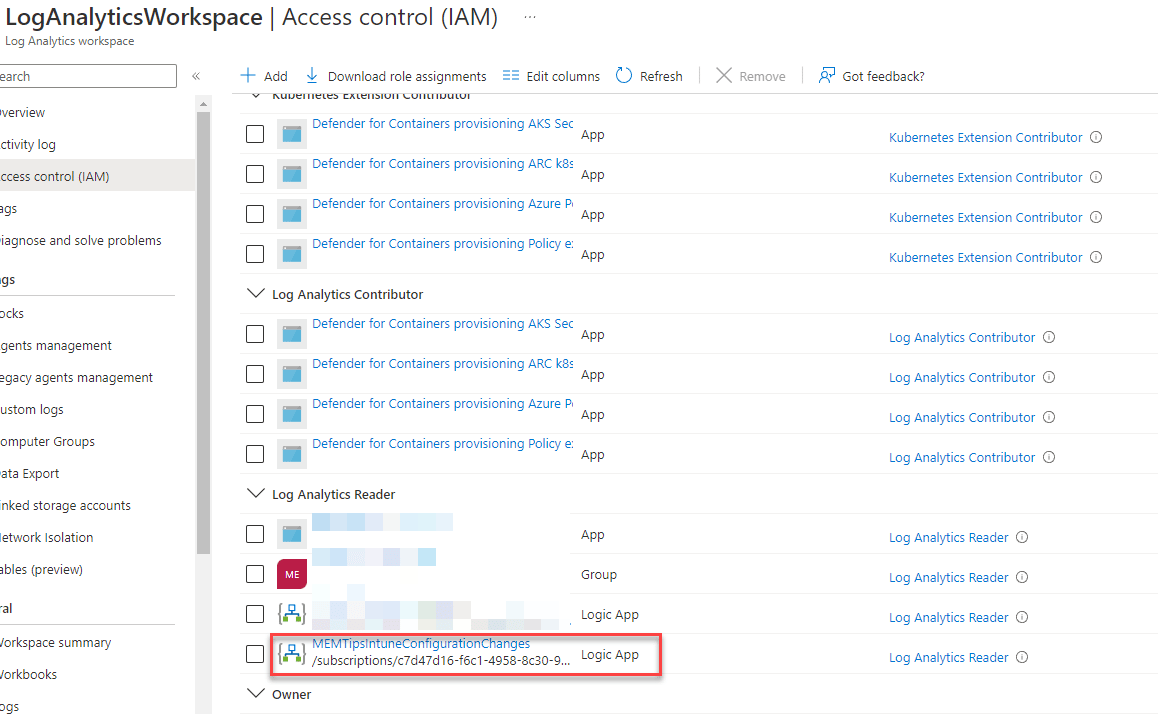Select the Group row checkbox under Log Analytics Reader

tap(255, 574)
